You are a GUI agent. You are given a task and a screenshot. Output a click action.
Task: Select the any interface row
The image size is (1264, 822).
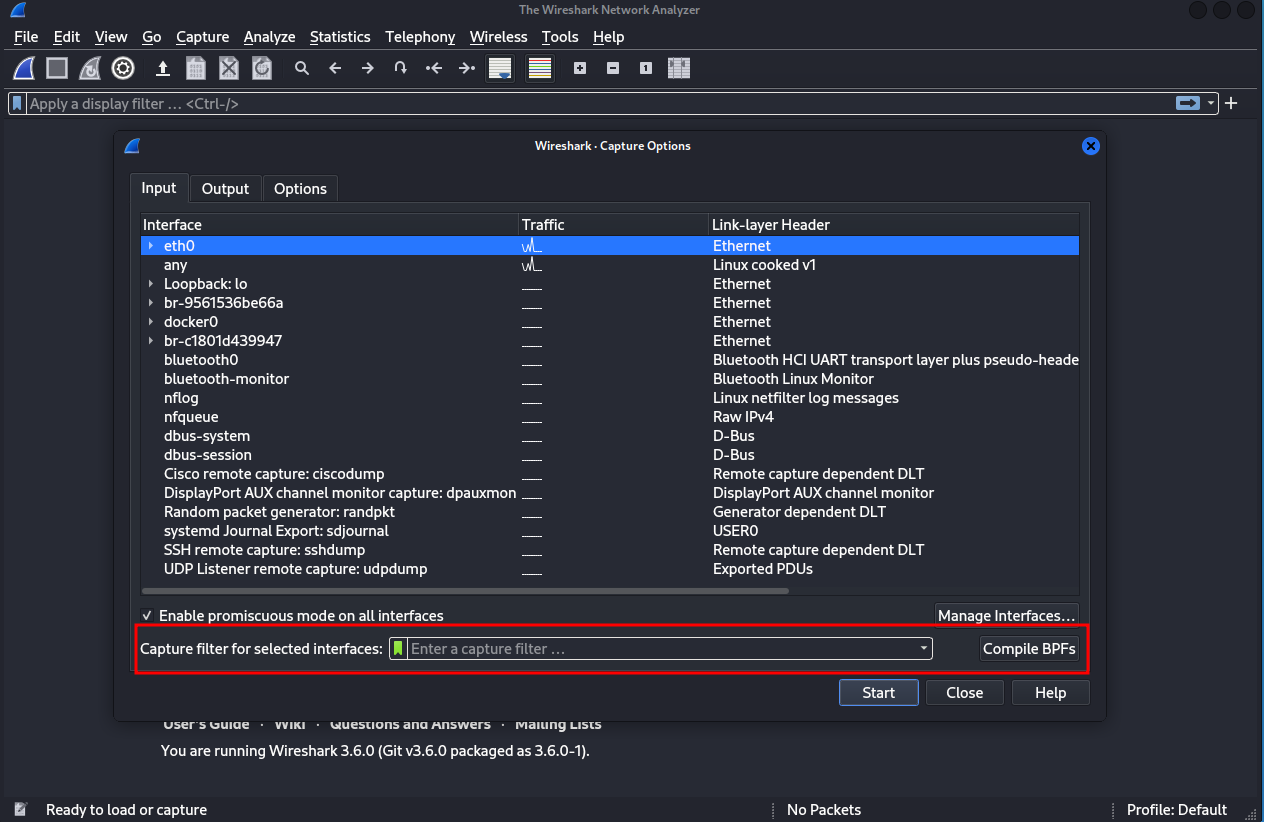click(x=610, y=265)
